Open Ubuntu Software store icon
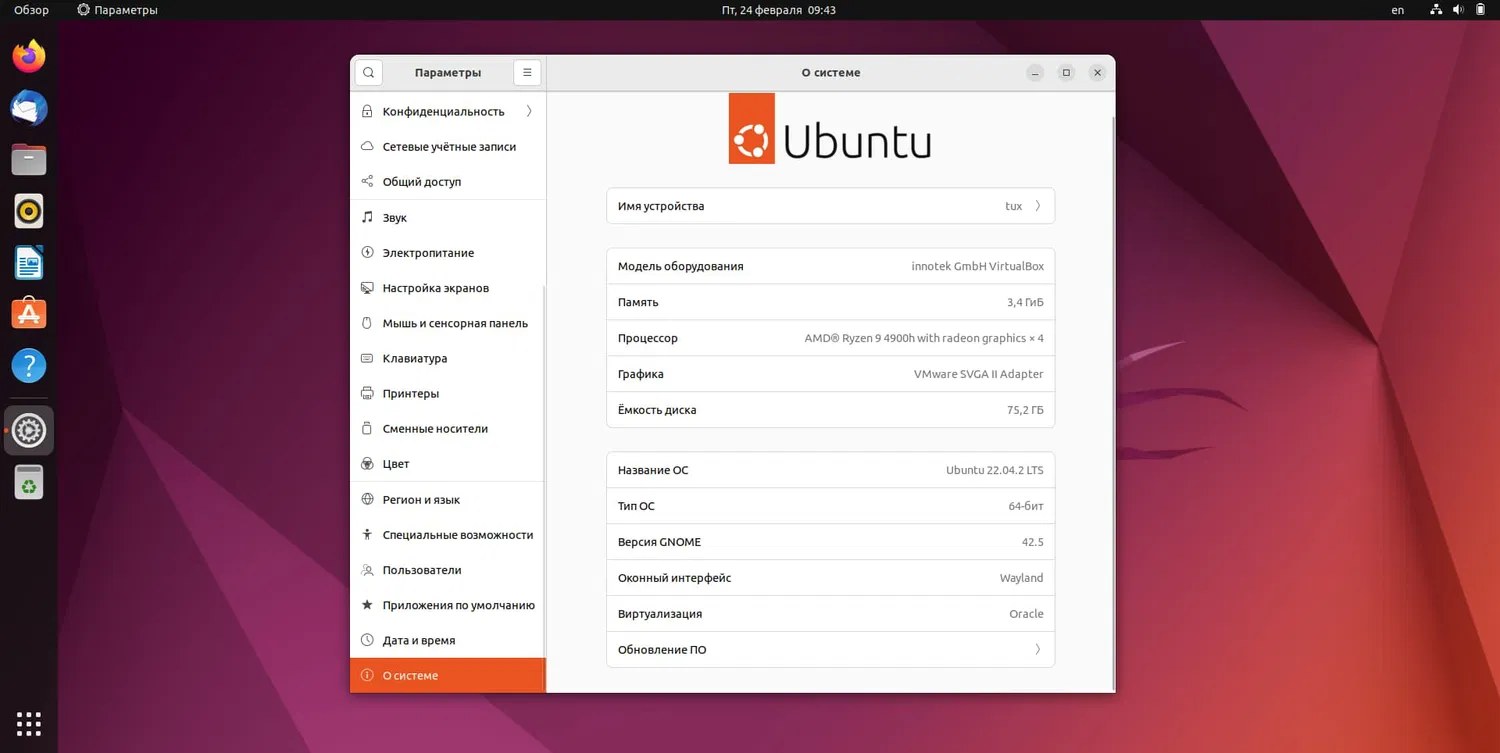The width and height of the screenshot is (1500, 753). point(29,314)
